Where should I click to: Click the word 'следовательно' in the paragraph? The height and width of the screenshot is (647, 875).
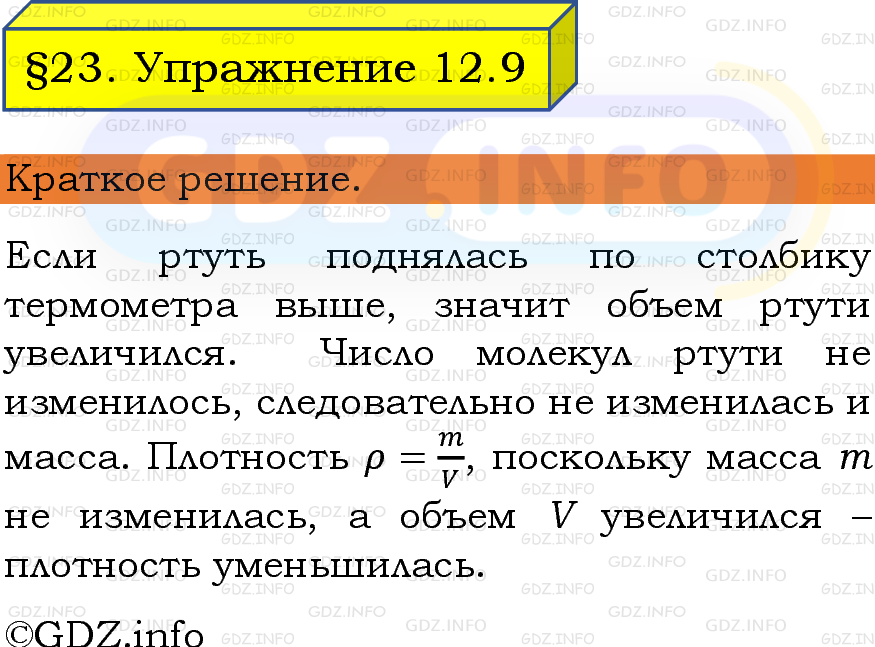click(395, 403)
